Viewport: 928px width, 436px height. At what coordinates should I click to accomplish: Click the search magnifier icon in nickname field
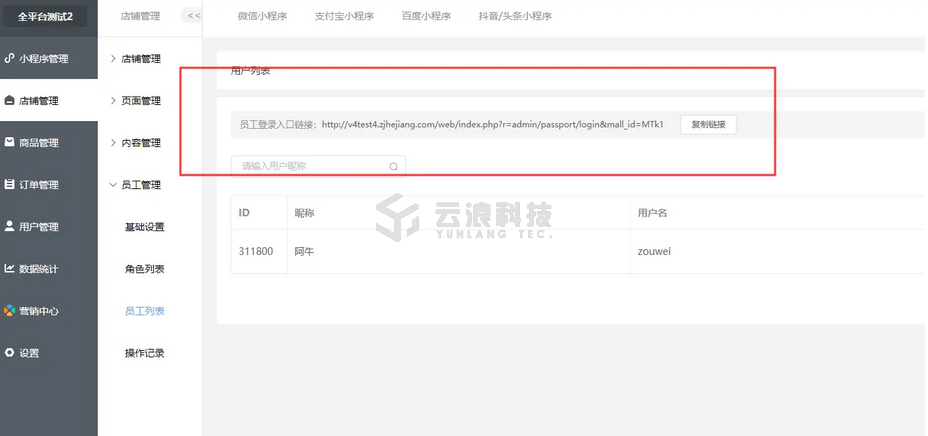point(393,167)
